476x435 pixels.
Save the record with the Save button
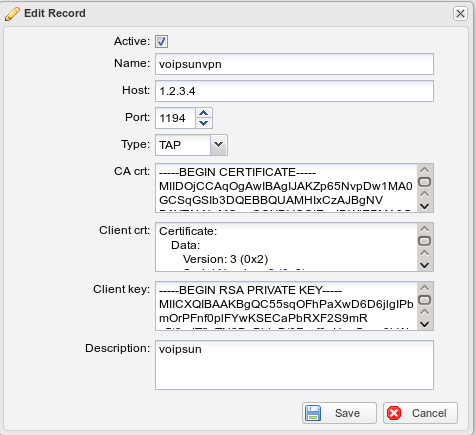[x=339, y=413]
